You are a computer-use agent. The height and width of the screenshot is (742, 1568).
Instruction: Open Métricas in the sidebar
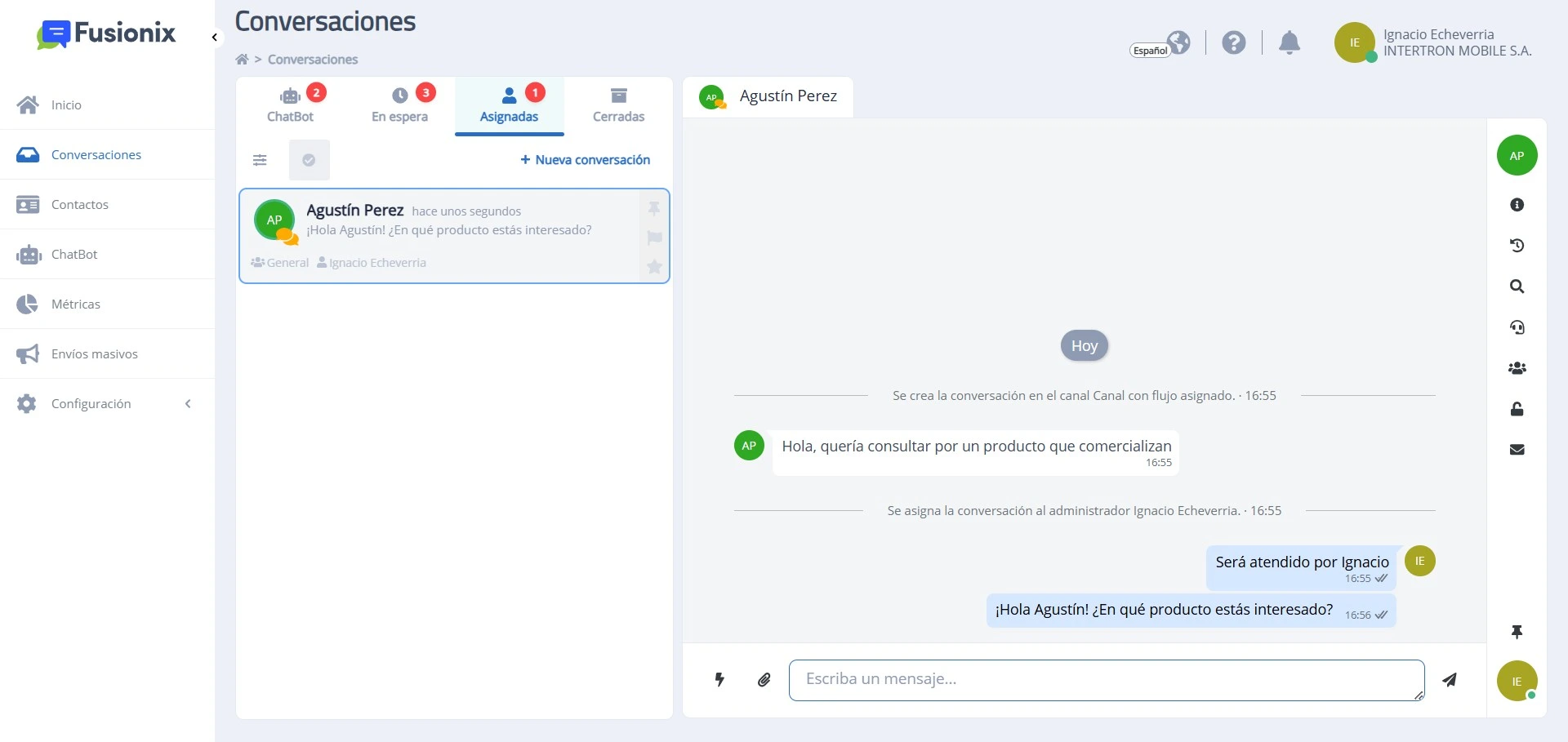point(107,304)
